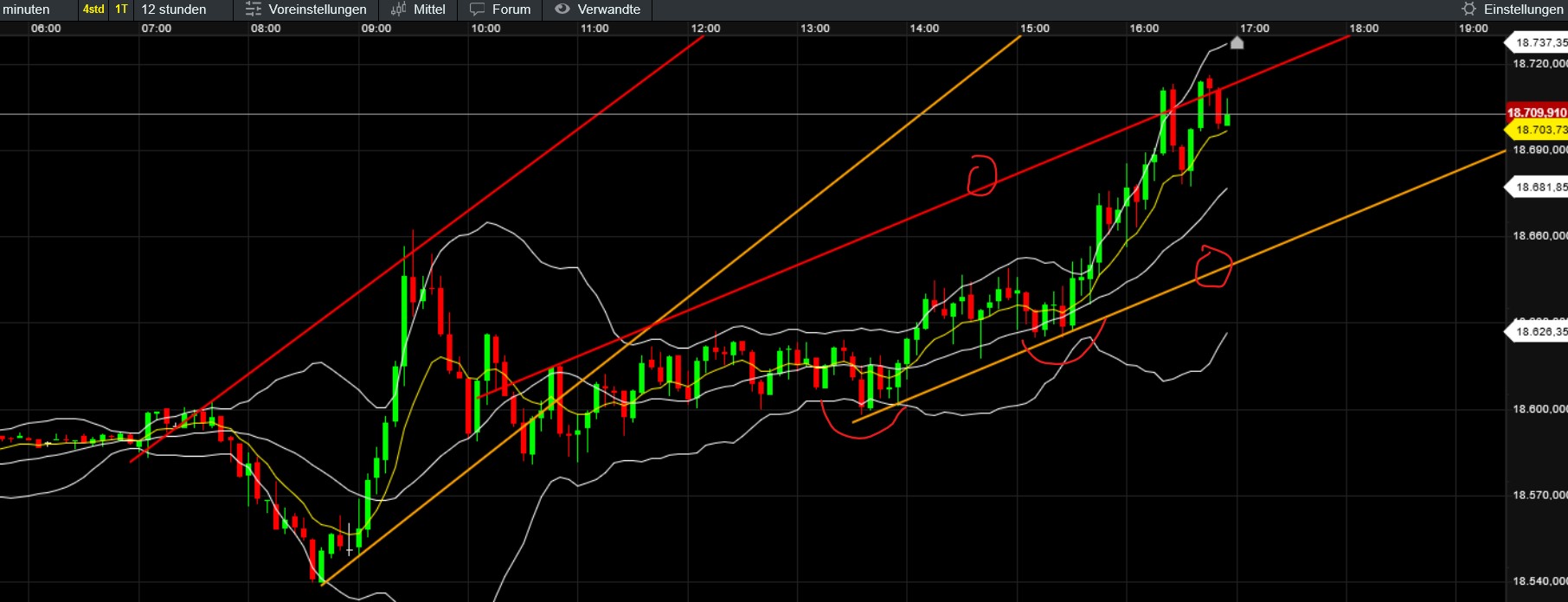This screenshot has width=1568, height=602.
Task: Click the 19:00 time axis label
Action: coord(1474,29)
